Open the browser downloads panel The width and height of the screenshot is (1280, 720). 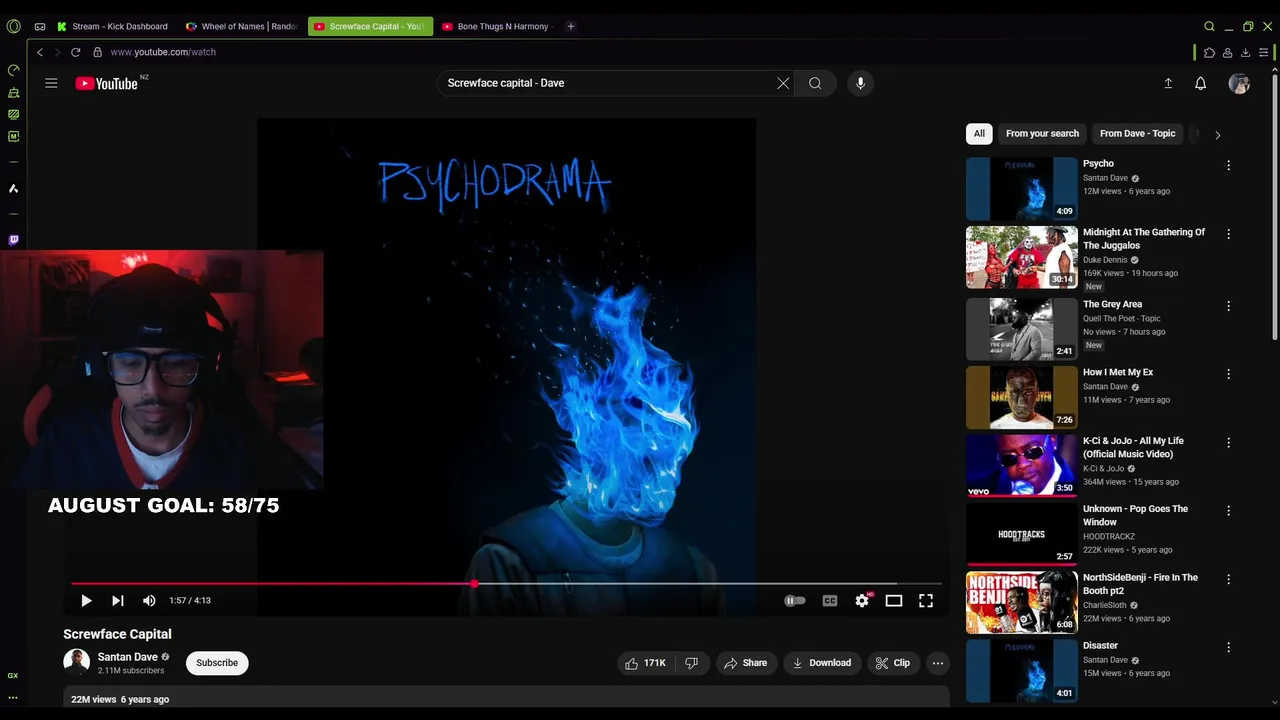[x=1245, y=52]
